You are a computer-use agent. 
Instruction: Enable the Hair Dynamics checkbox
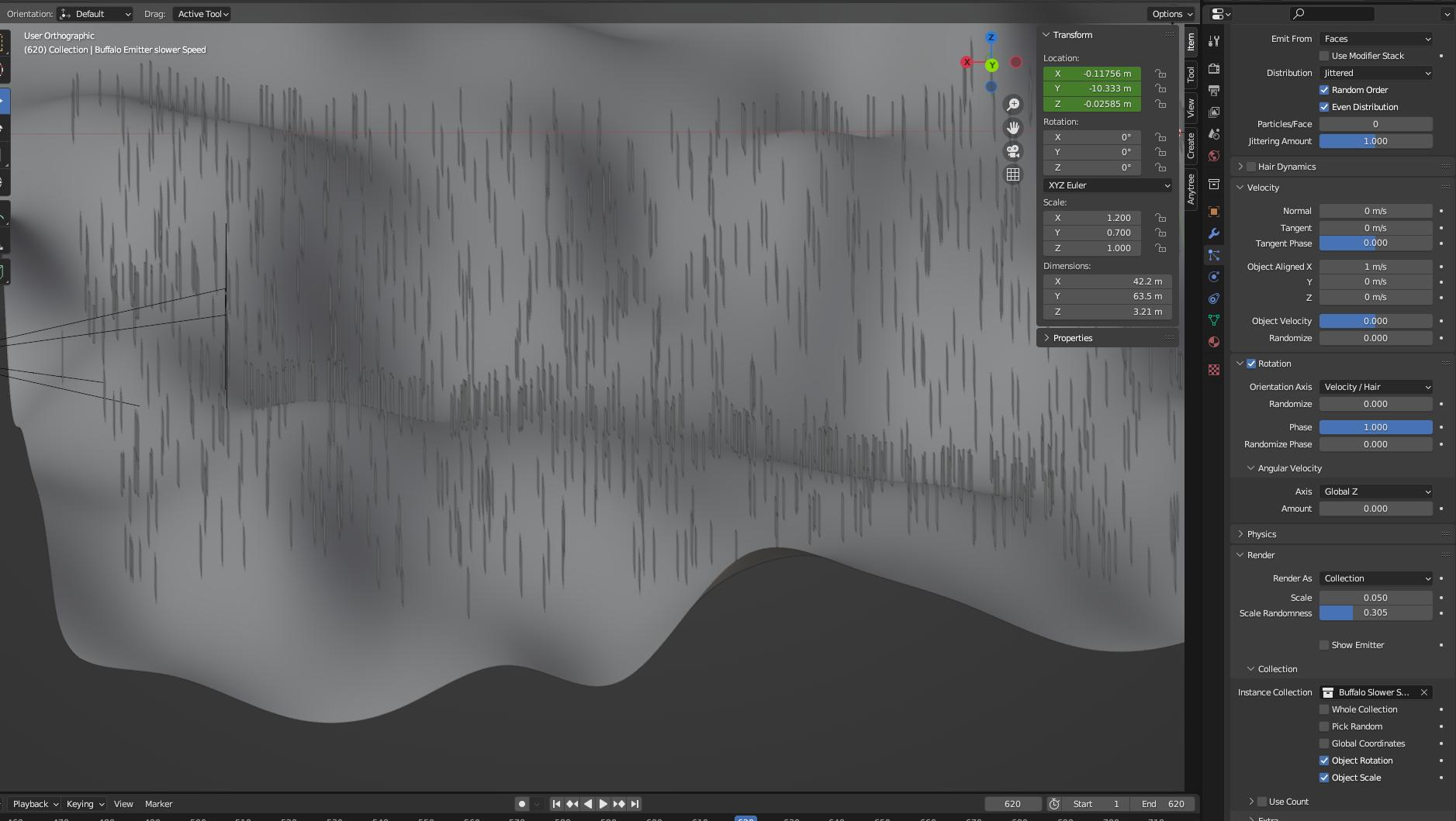tap(1250, 167)
